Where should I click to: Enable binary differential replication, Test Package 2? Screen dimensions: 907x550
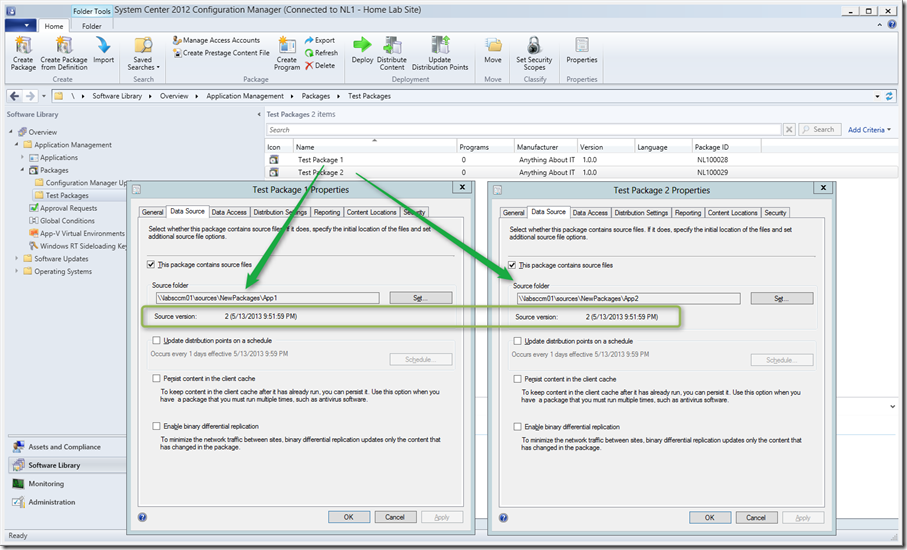coord(517,427)
